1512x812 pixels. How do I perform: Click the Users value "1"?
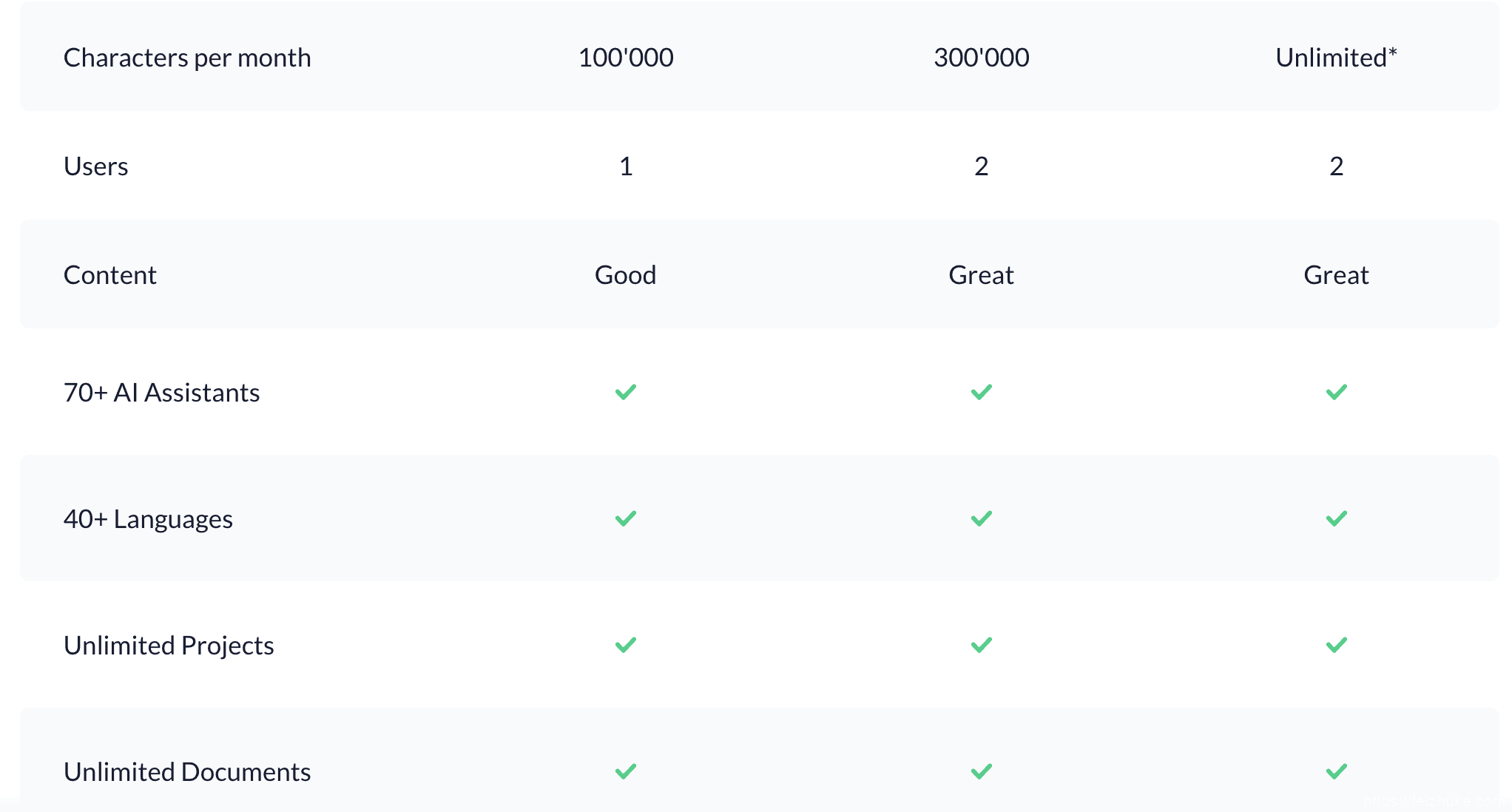[626, 166]
